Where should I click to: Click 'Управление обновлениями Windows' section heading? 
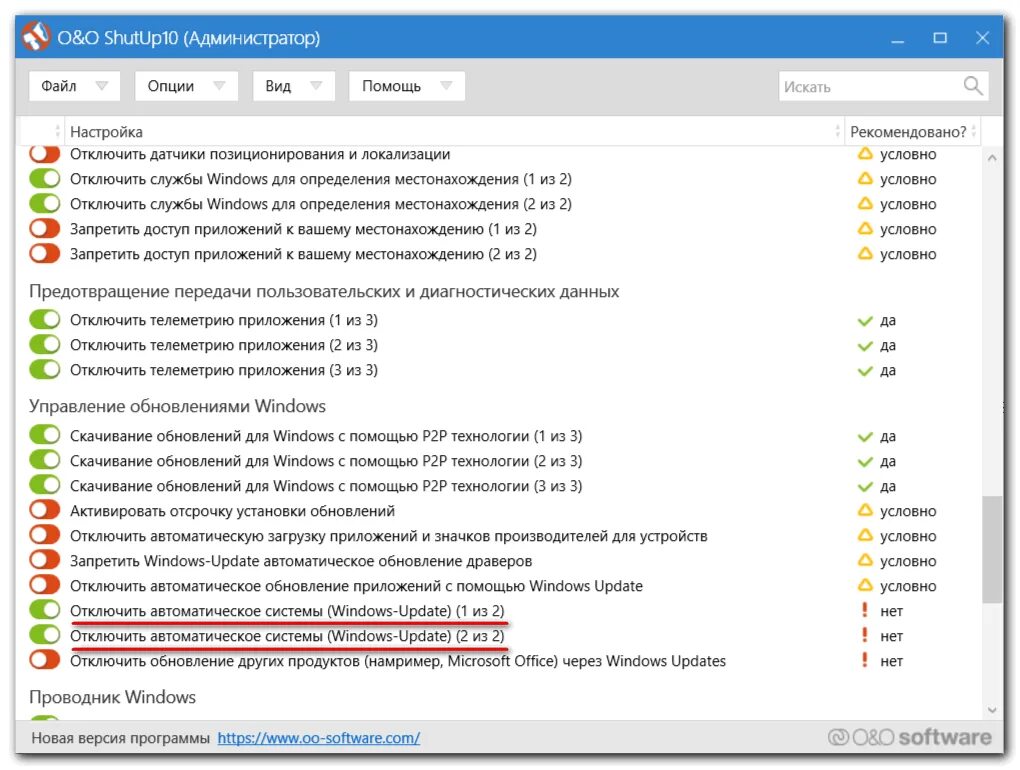click(x=177, y=406)
